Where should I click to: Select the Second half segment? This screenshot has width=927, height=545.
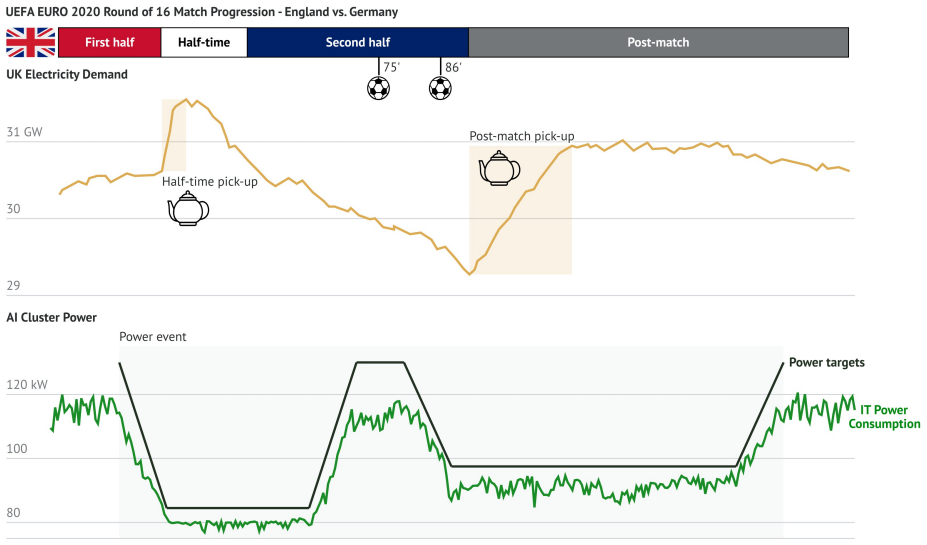(358, 43)
